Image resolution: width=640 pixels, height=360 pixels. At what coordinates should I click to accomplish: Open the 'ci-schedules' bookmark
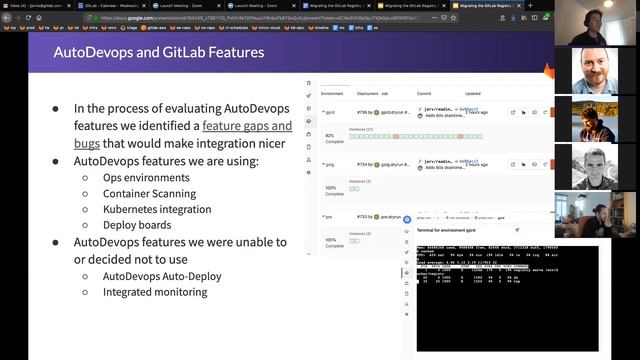click(x=233, y=28)
